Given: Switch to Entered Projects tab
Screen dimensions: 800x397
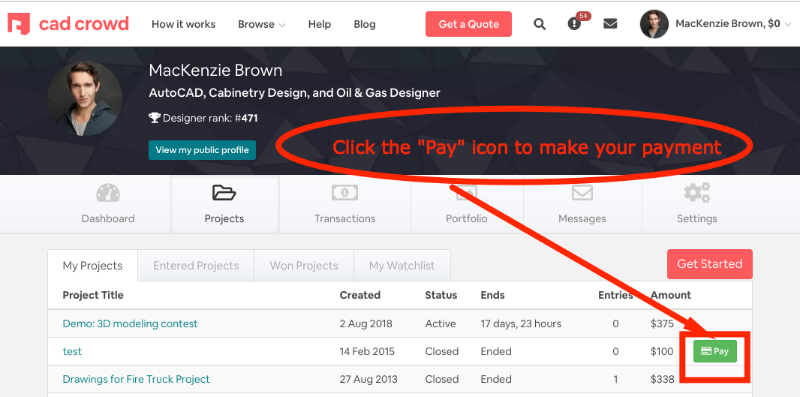Looking at the screenshot, I should pos(196,265).
